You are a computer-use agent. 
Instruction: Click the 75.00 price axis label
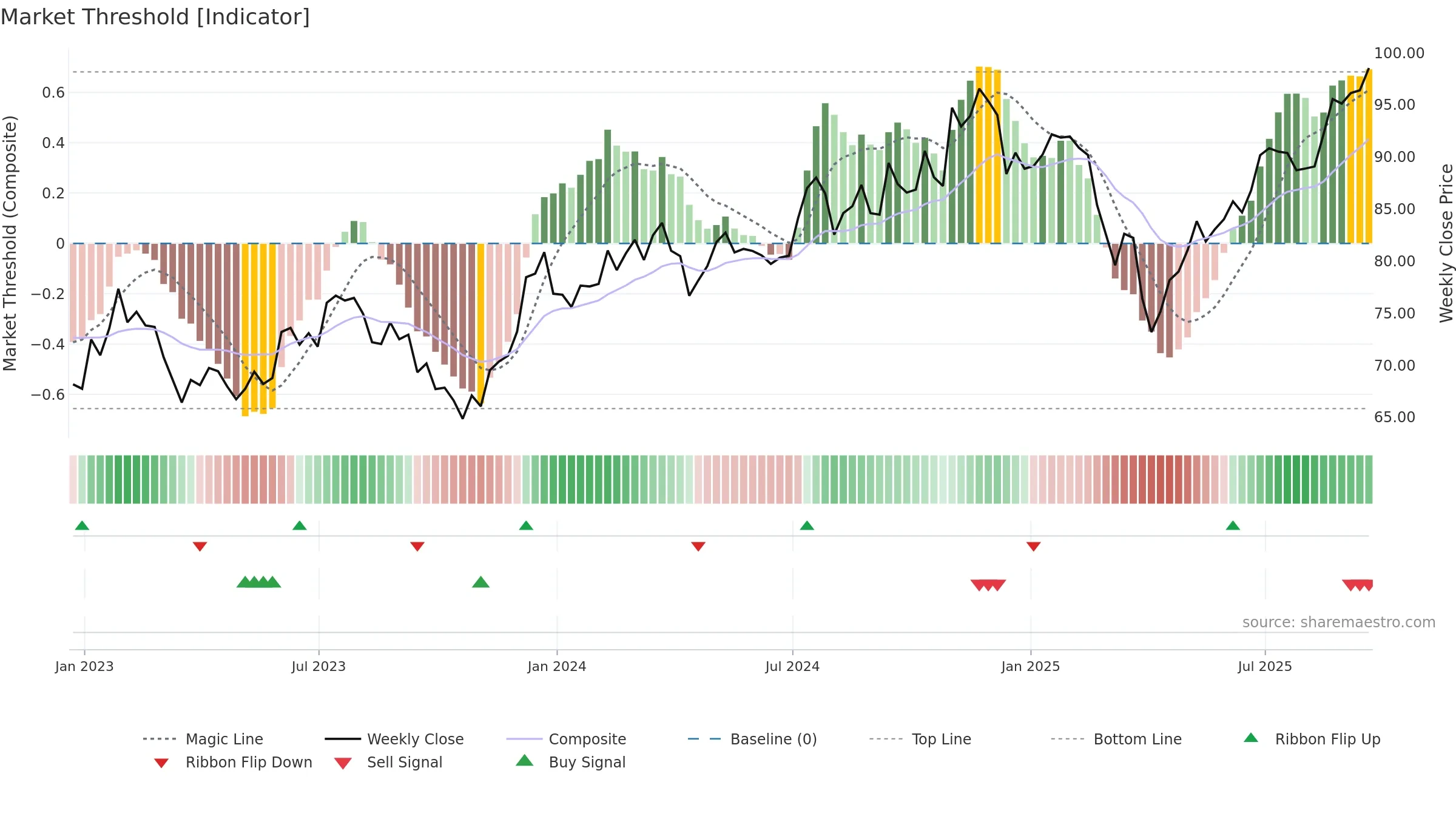coord(1395,313)
